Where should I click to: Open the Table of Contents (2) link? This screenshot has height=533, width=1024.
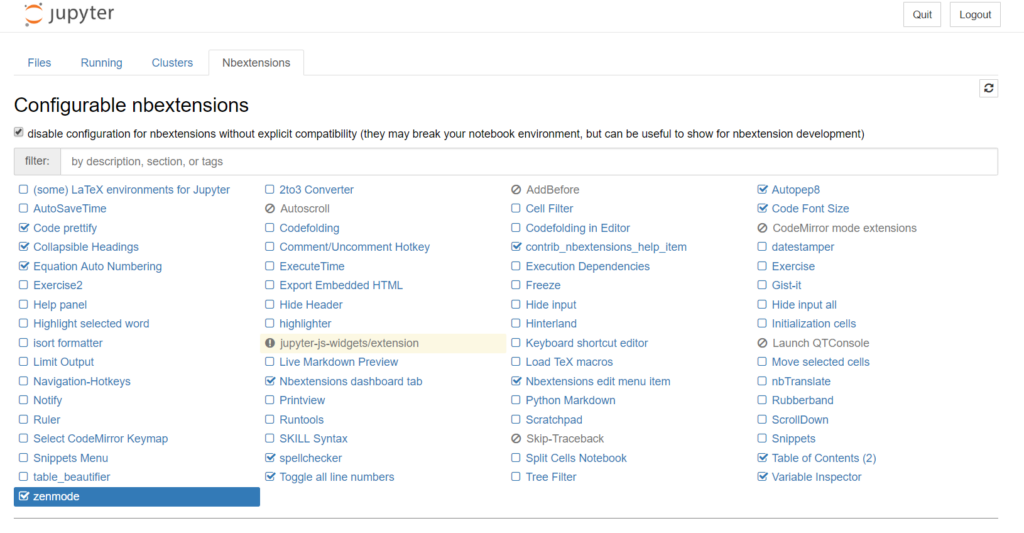click(823, 458)
